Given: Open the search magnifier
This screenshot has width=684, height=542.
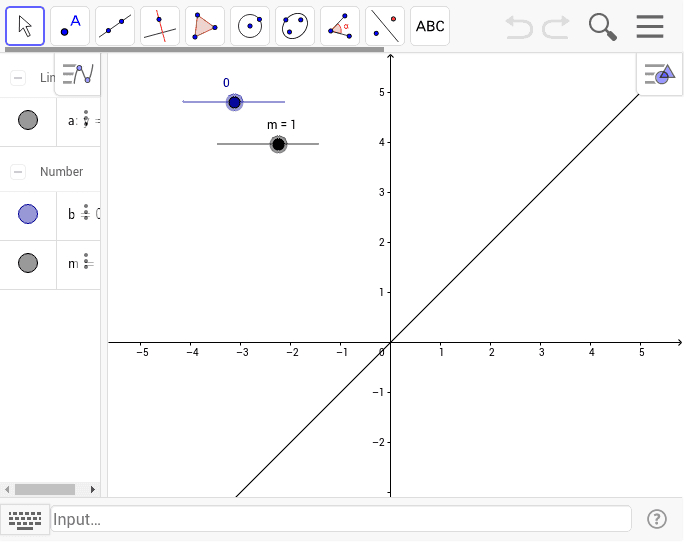Looking at the screenshot, I should [602, 27].
